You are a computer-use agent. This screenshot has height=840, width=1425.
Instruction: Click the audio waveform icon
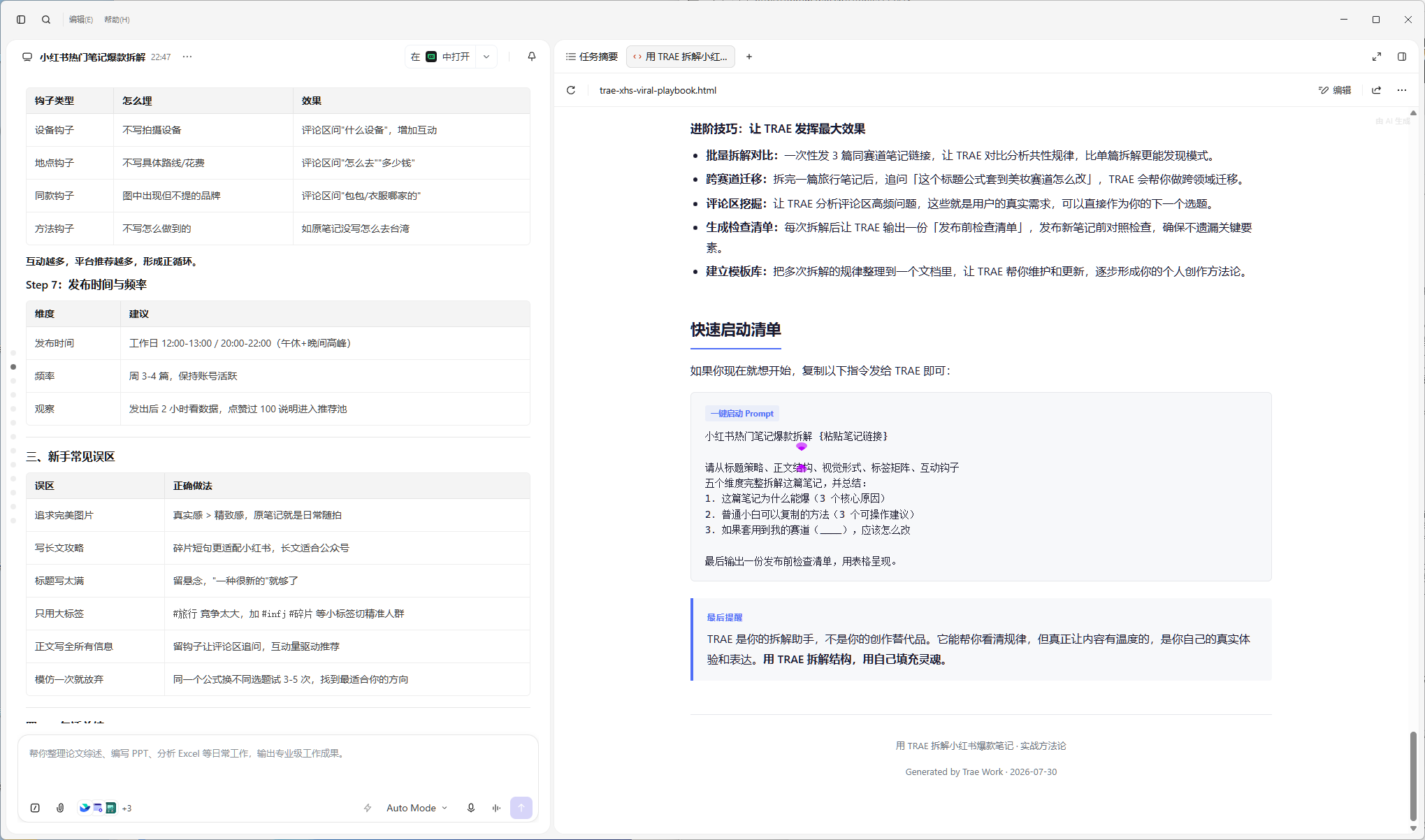496,808
